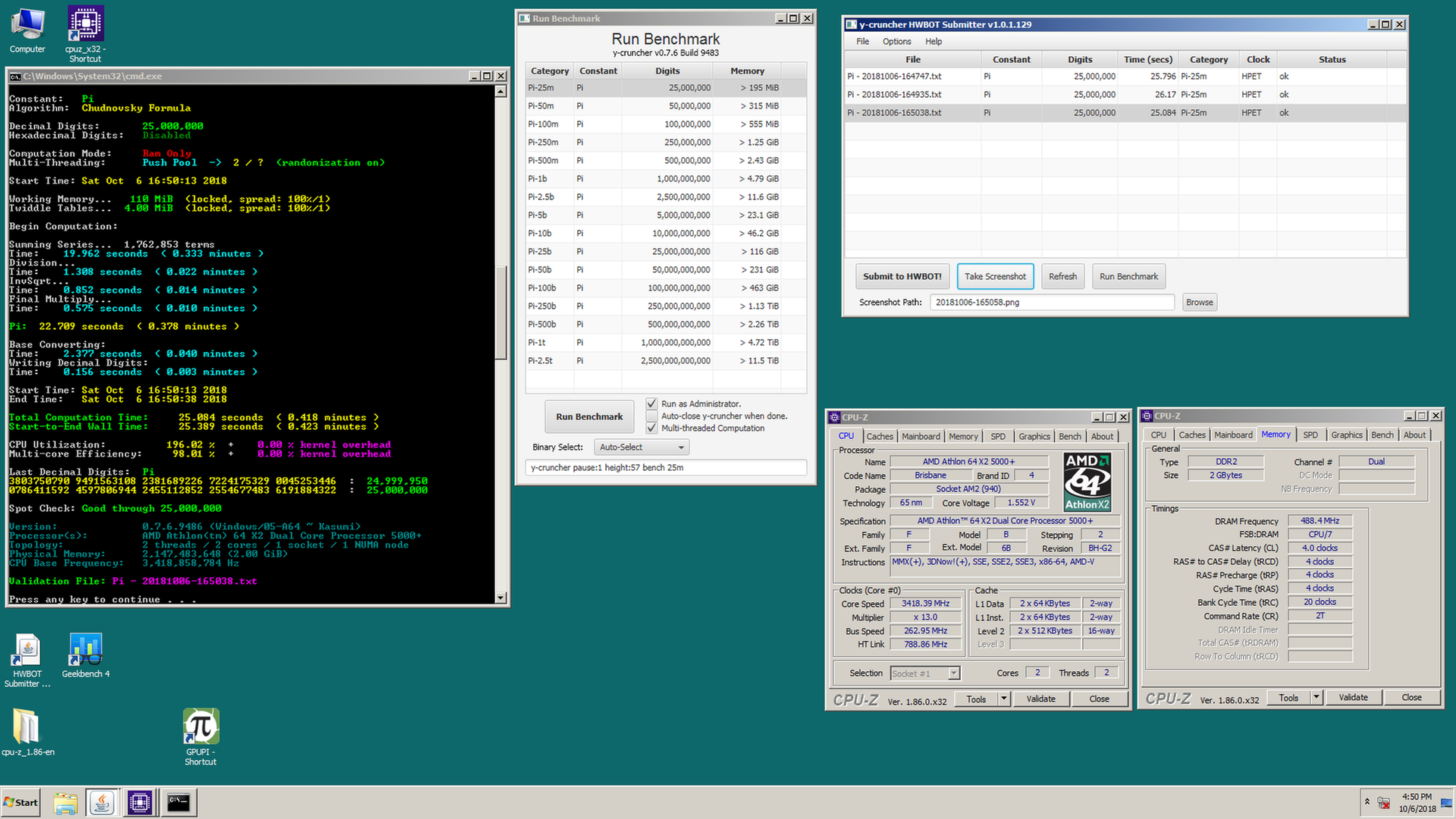
Task: Click the y-cruncher HWBOT Submitter title icon
Action: coord(851,24)
